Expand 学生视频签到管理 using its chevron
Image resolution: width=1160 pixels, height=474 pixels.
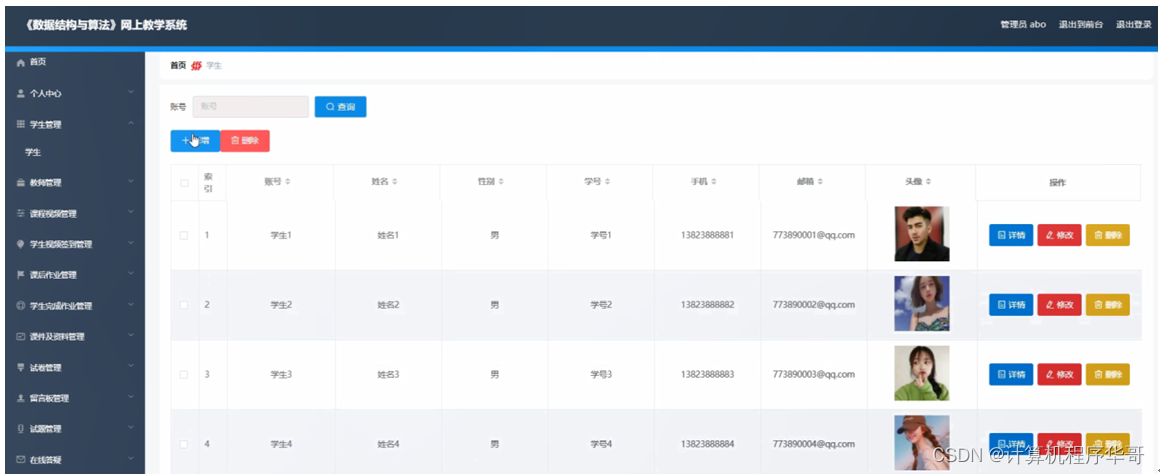click(131, 243)
